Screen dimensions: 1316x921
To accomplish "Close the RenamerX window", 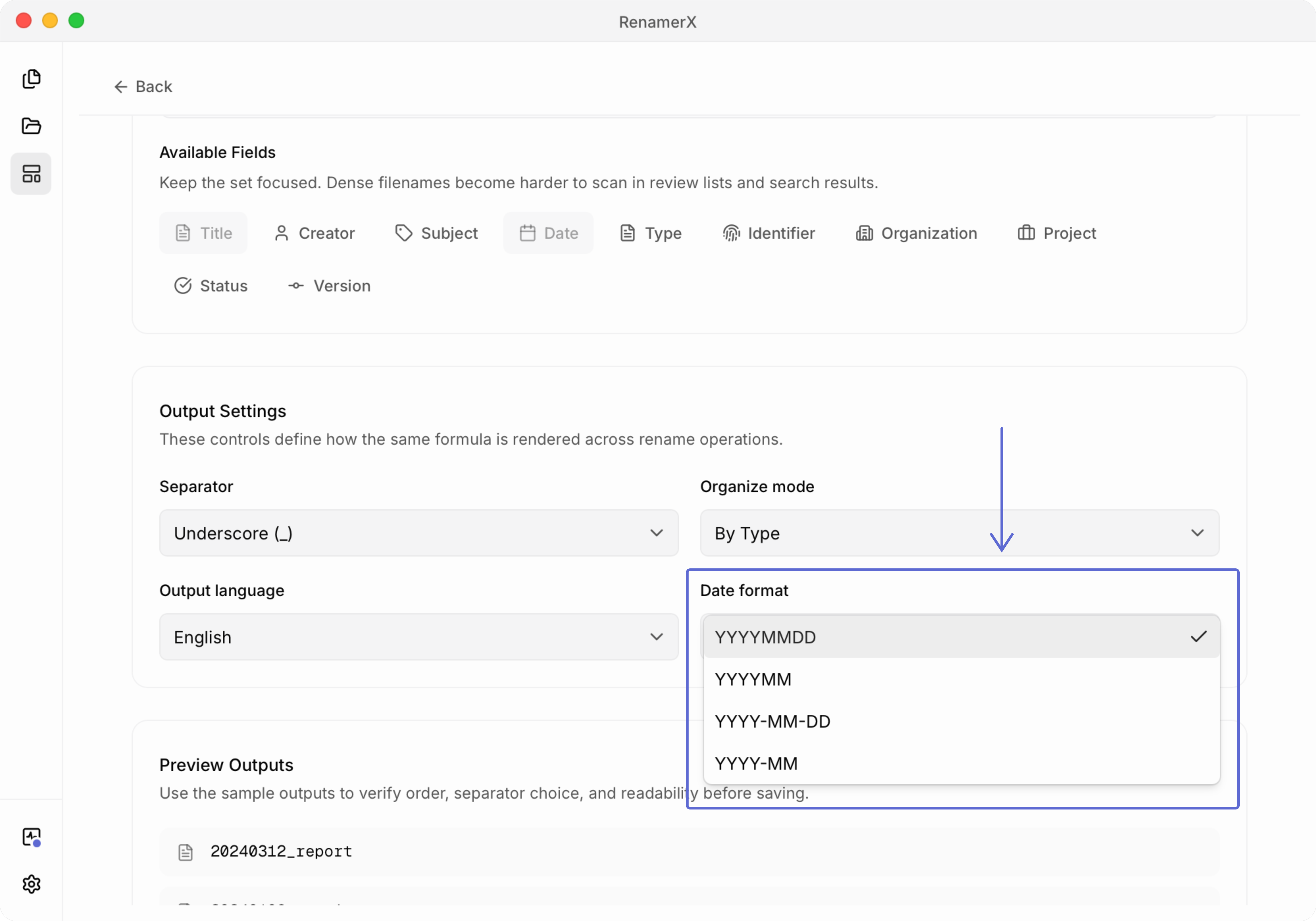I will (x=23, y=21).
